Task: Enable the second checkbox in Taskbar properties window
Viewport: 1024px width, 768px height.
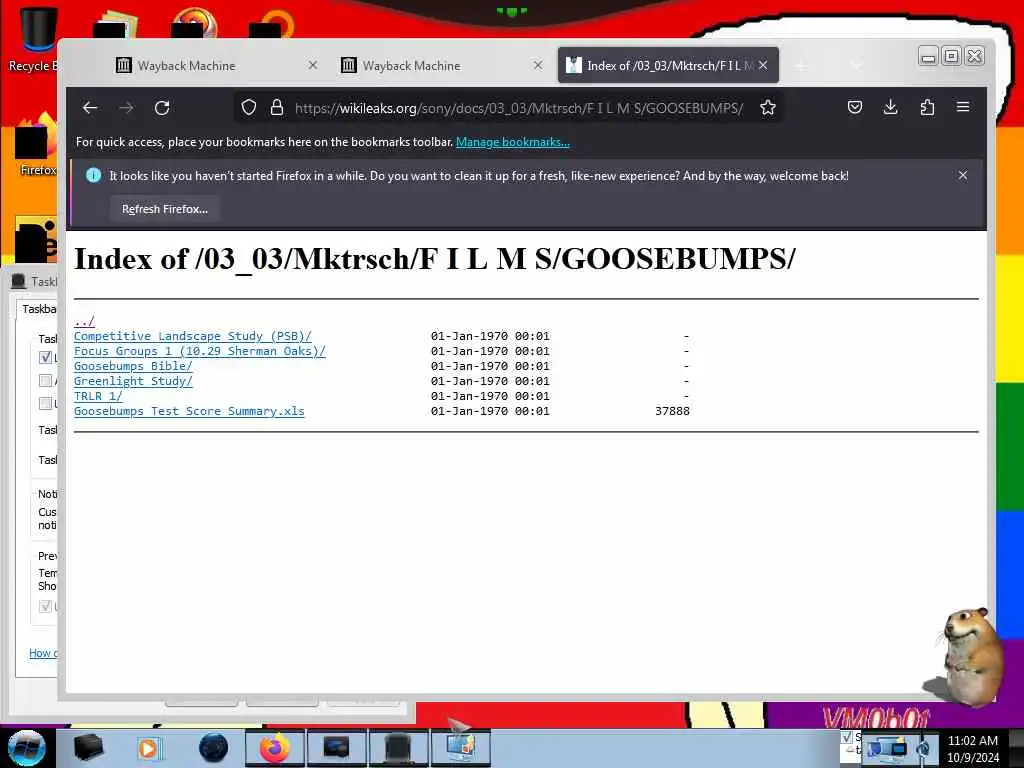Action: (x=45, y=380)
